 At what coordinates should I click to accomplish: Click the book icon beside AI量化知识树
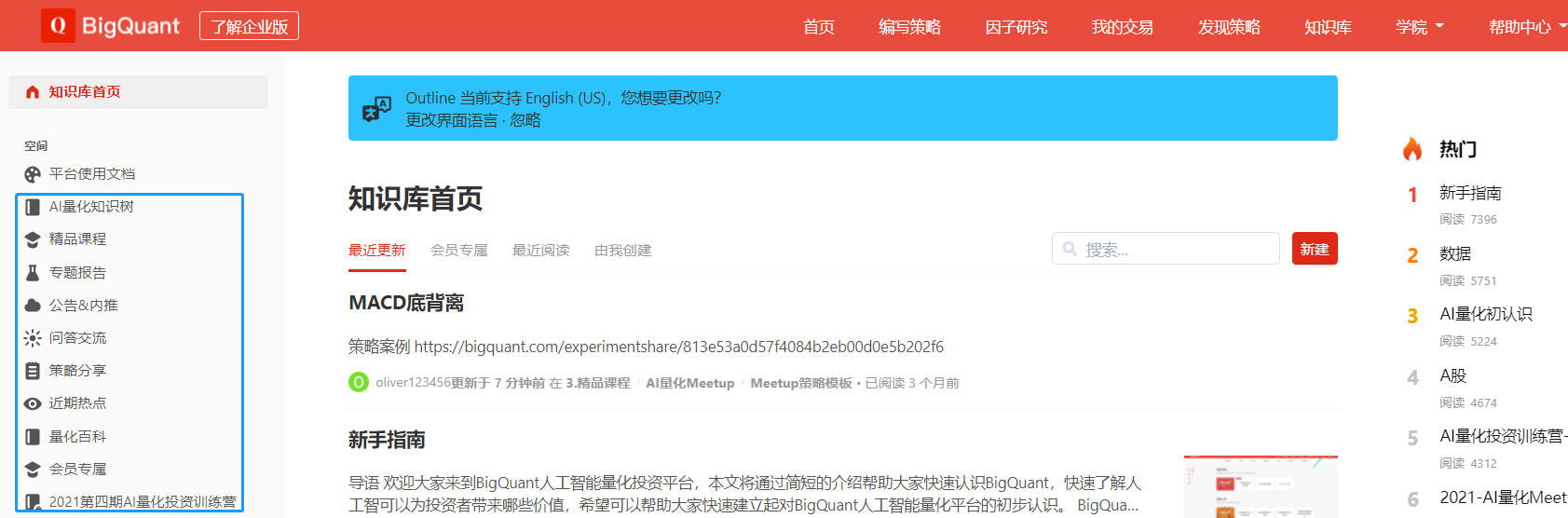pos(33,207)
